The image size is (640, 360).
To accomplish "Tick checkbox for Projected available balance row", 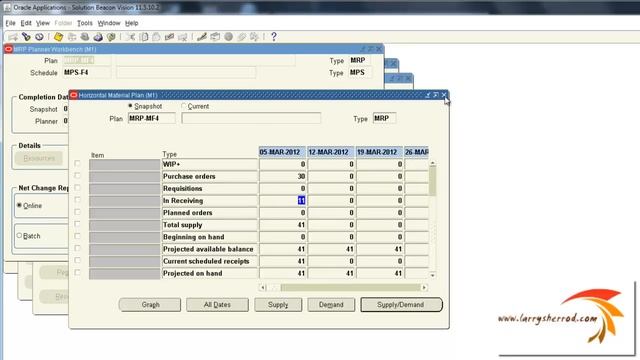I will pos(77,248).
